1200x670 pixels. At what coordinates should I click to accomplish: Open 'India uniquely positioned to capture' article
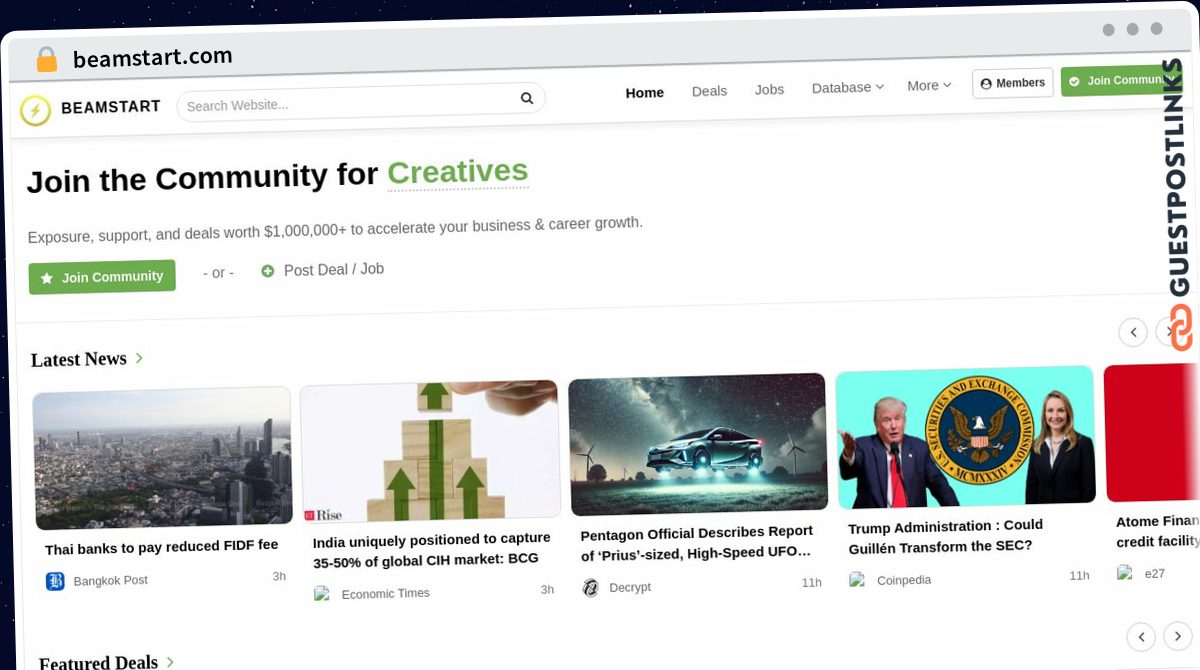pyautogui.click(x=432, y=549)
